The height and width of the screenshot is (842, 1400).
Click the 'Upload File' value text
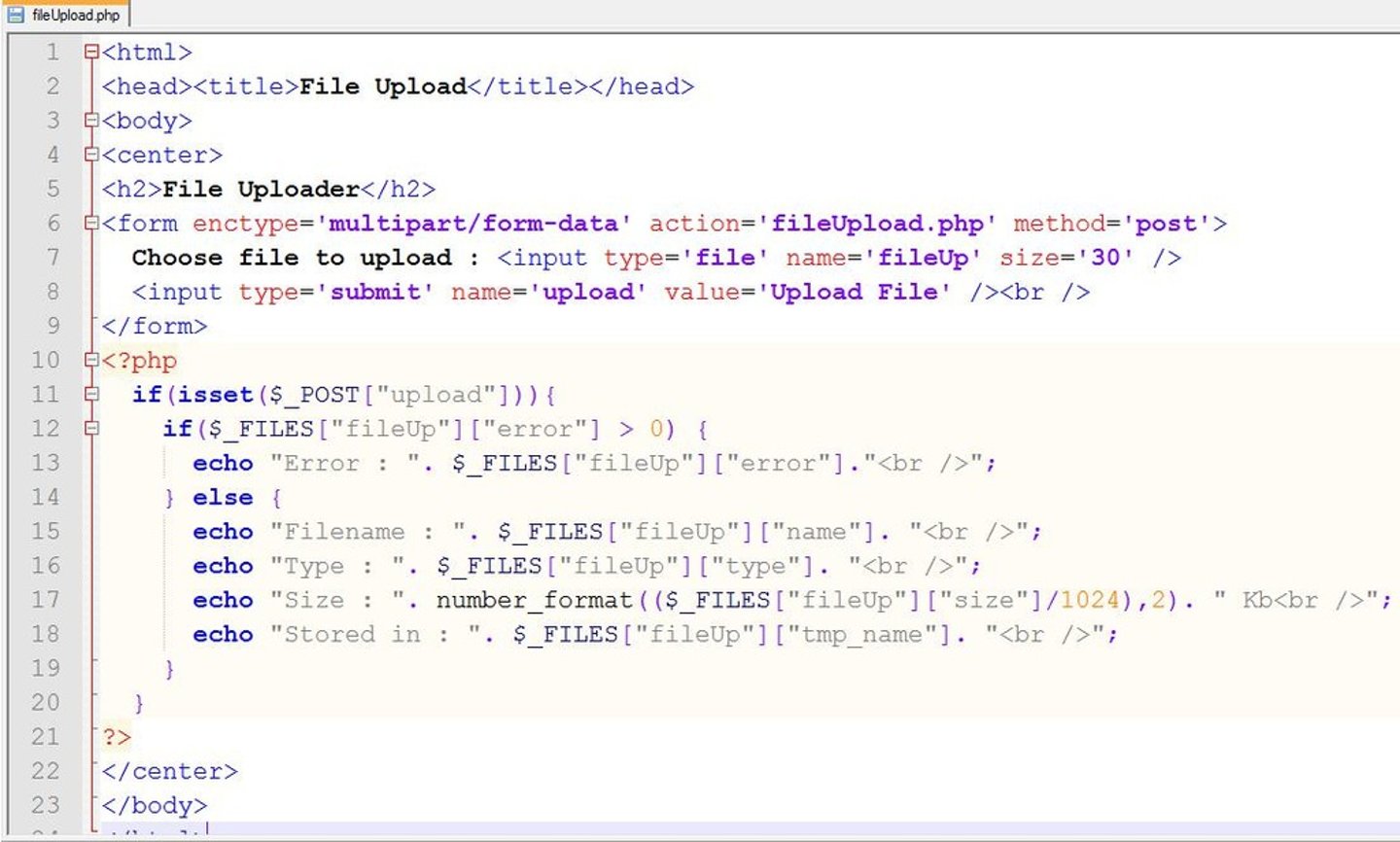(856, 292)
